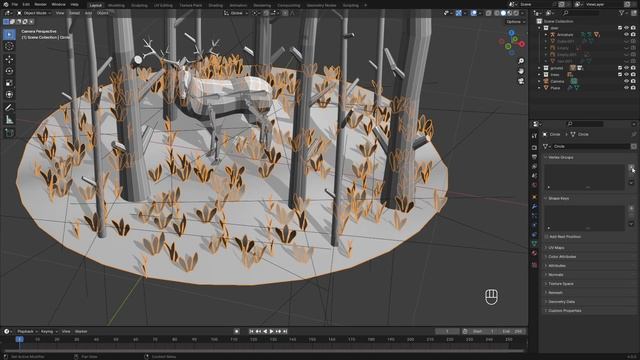Viewport: 640px width, 360px height.
Task: Open the Tool properties tab
Action: (534, 136)
